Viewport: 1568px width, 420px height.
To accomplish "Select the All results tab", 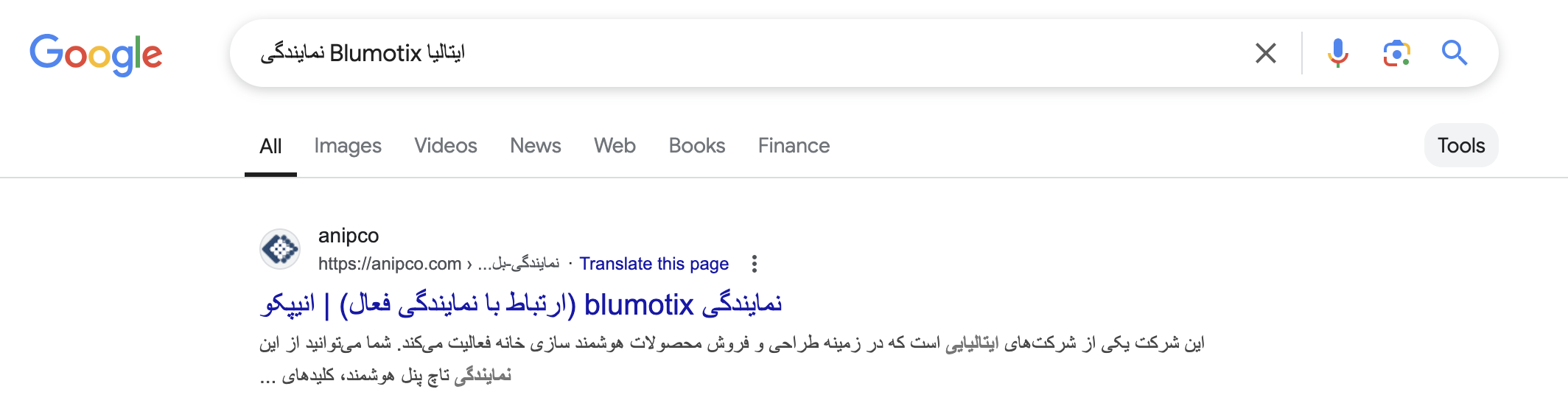I will point(270,146).
